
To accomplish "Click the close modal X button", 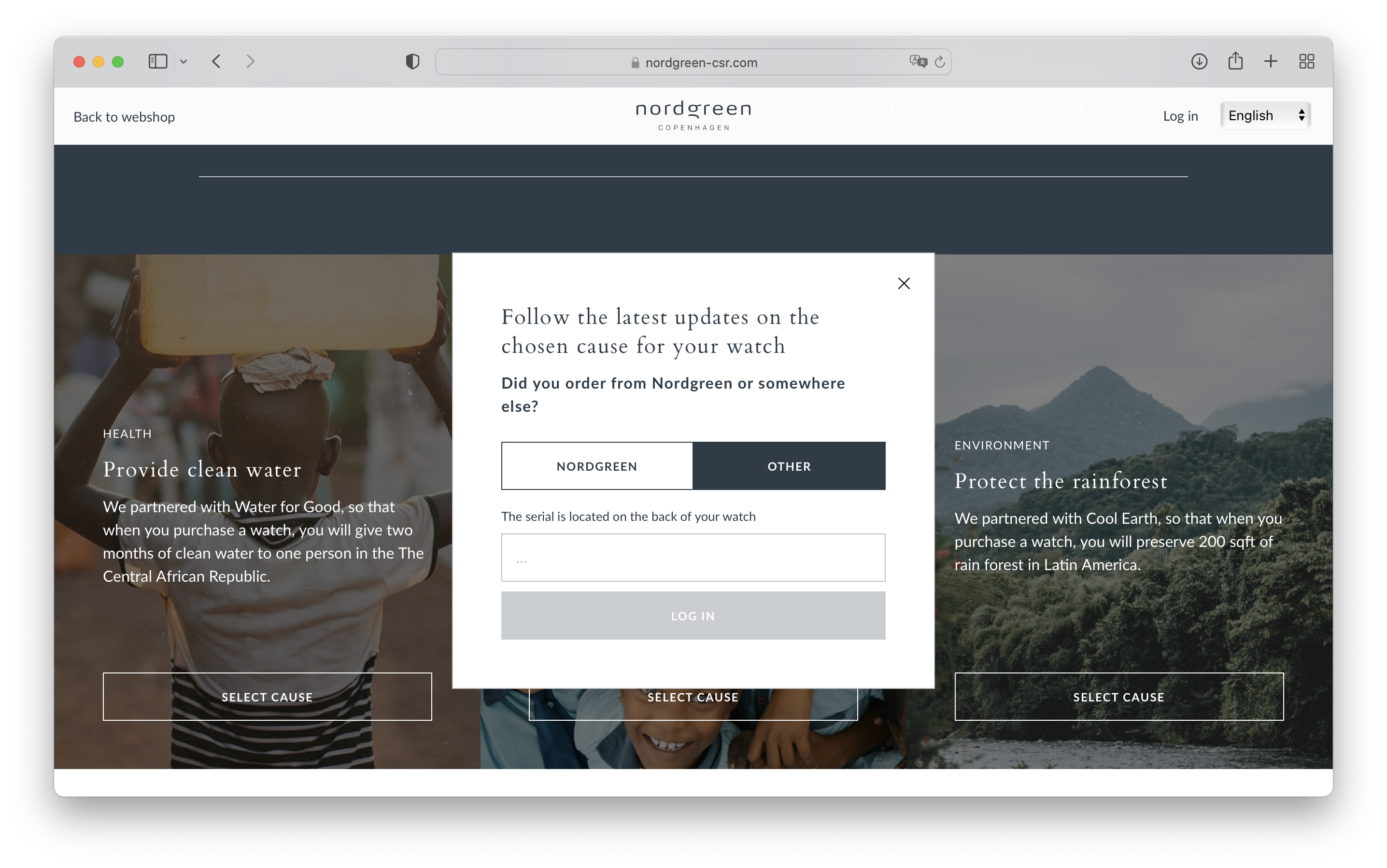I will (x=904, y=283).
